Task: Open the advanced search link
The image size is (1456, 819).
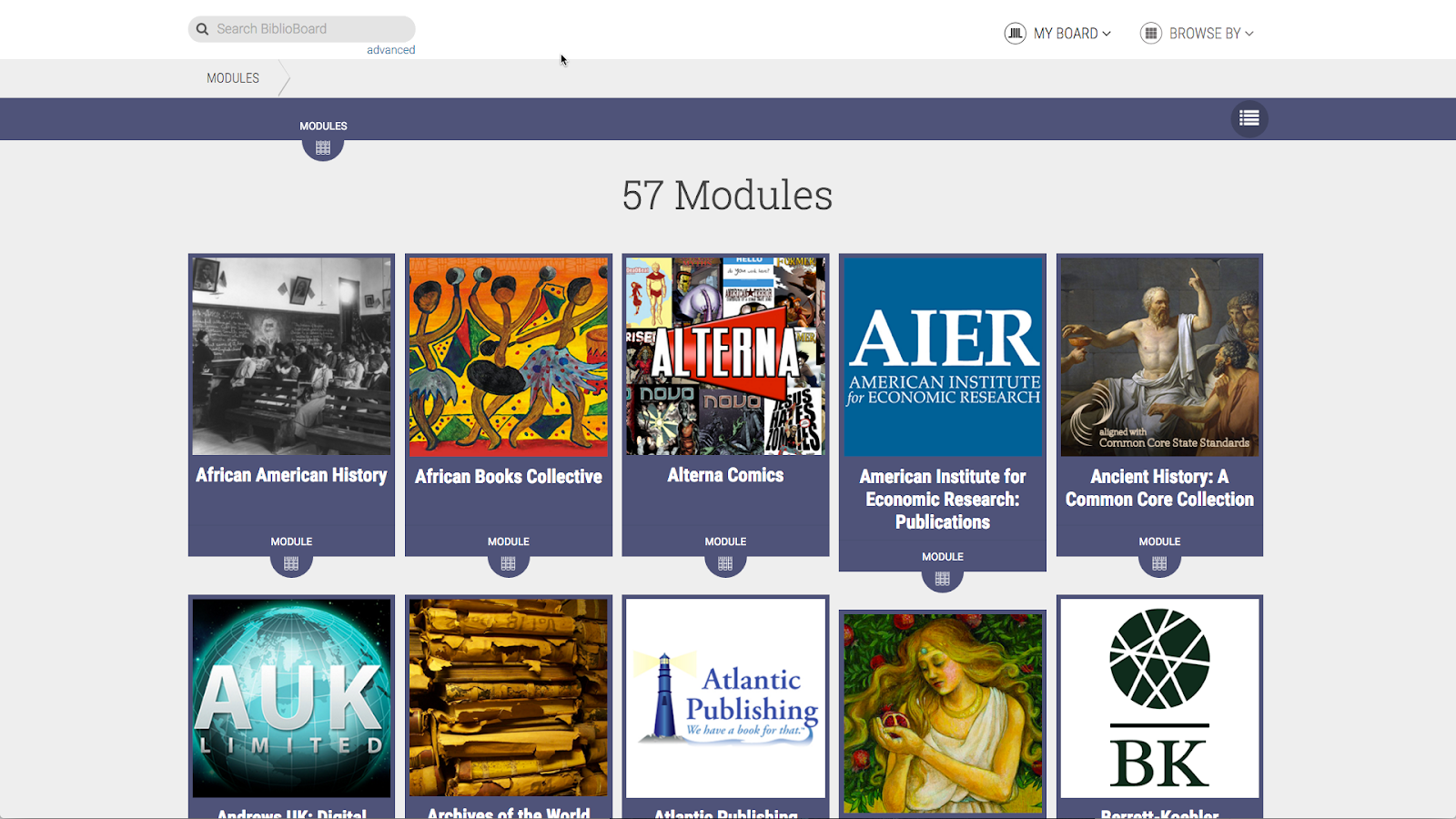Action: 391,50
